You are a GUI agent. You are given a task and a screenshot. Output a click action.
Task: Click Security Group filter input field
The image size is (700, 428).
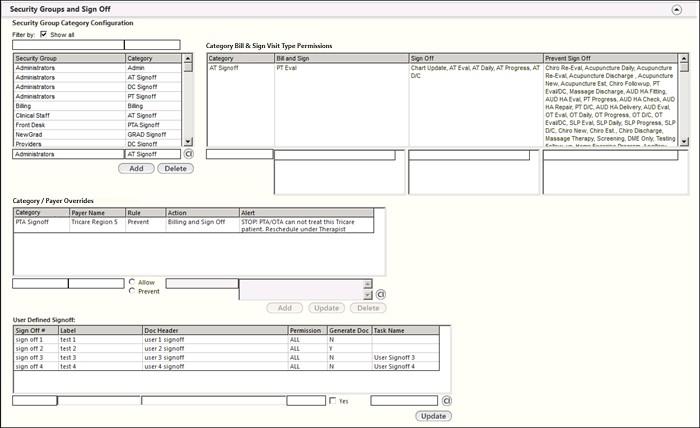pos(68,45)
